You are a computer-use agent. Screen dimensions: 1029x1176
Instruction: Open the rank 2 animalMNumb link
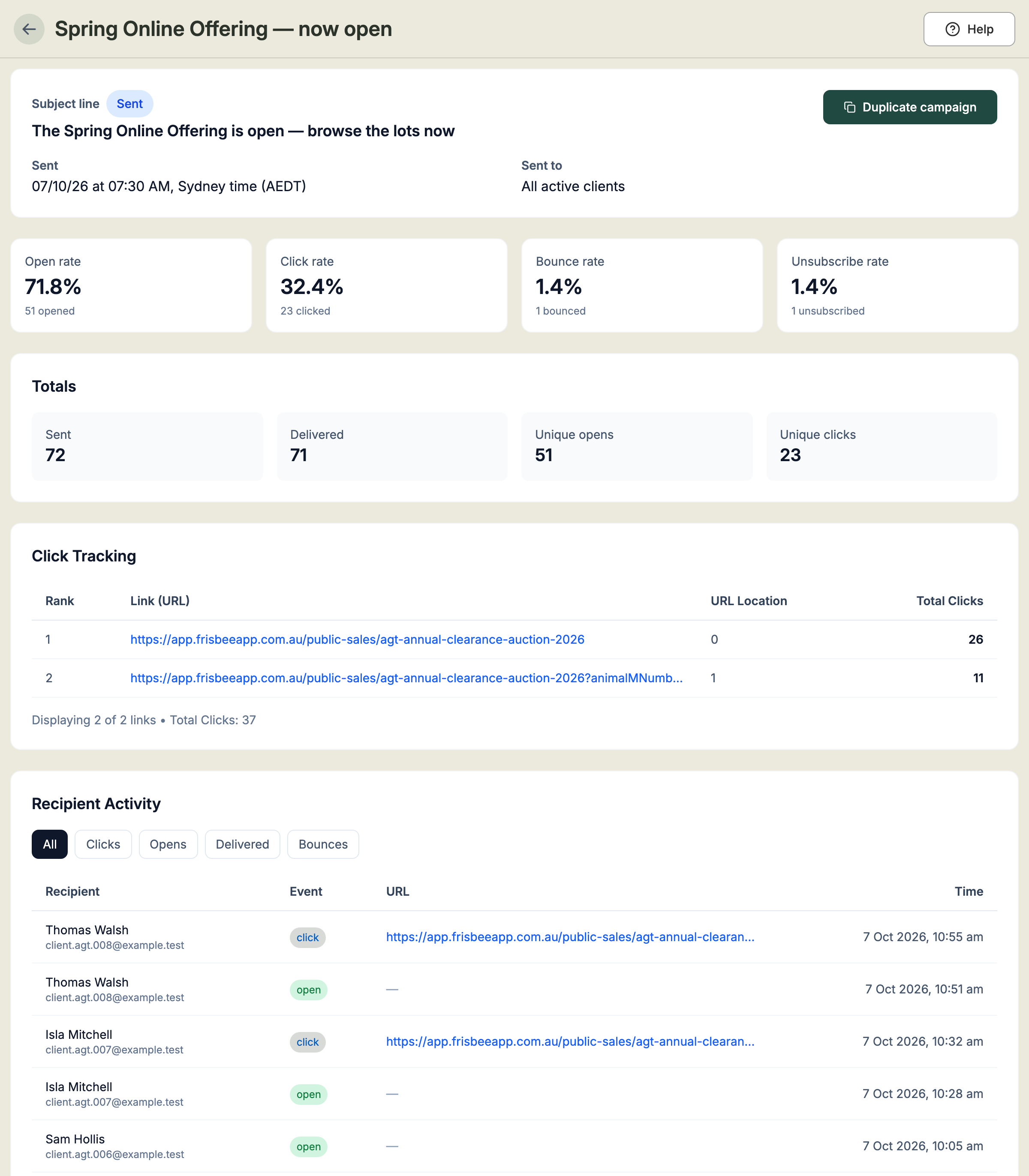coord(406,678)
